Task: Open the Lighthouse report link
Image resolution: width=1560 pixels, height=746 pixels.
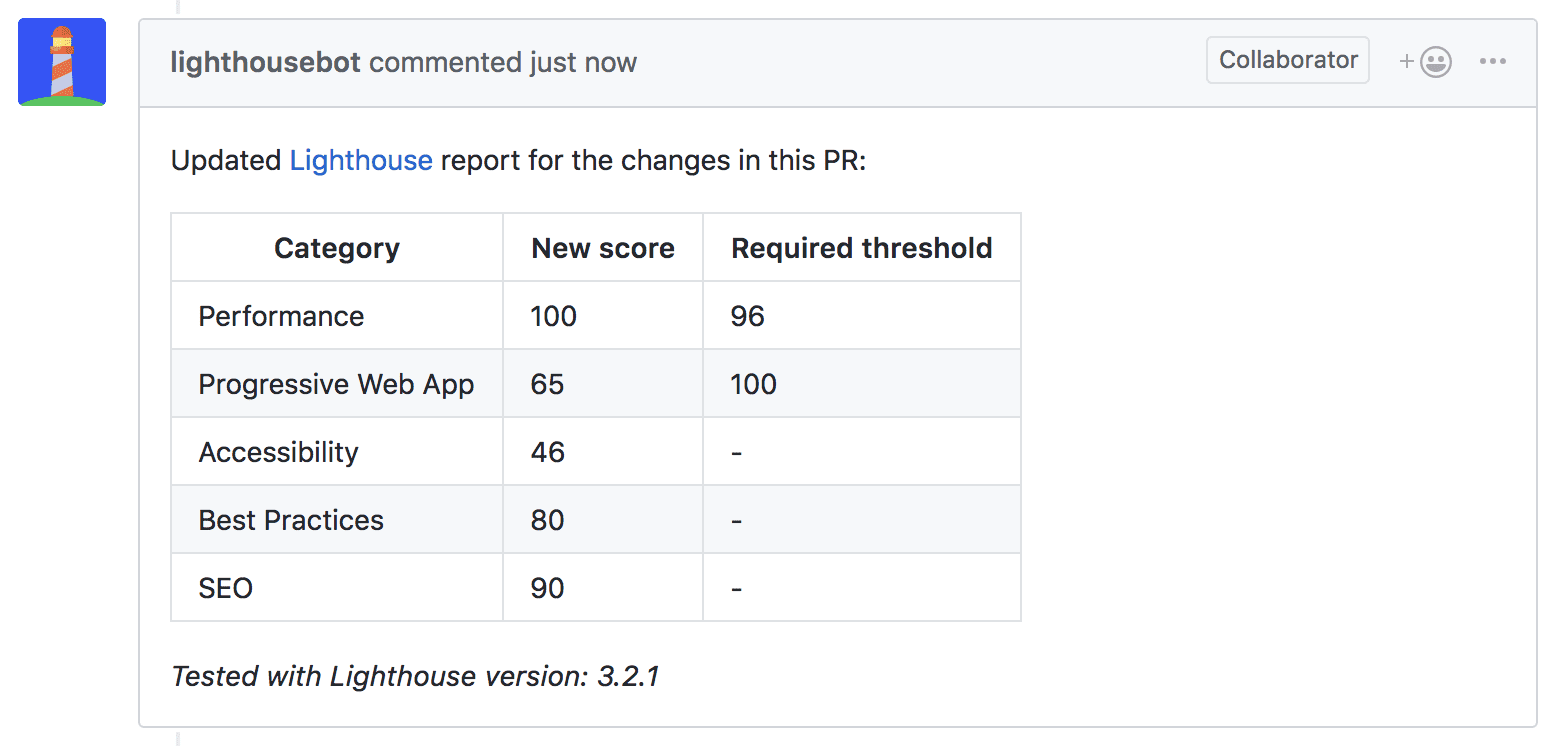Action: click(x=360, y=160)
